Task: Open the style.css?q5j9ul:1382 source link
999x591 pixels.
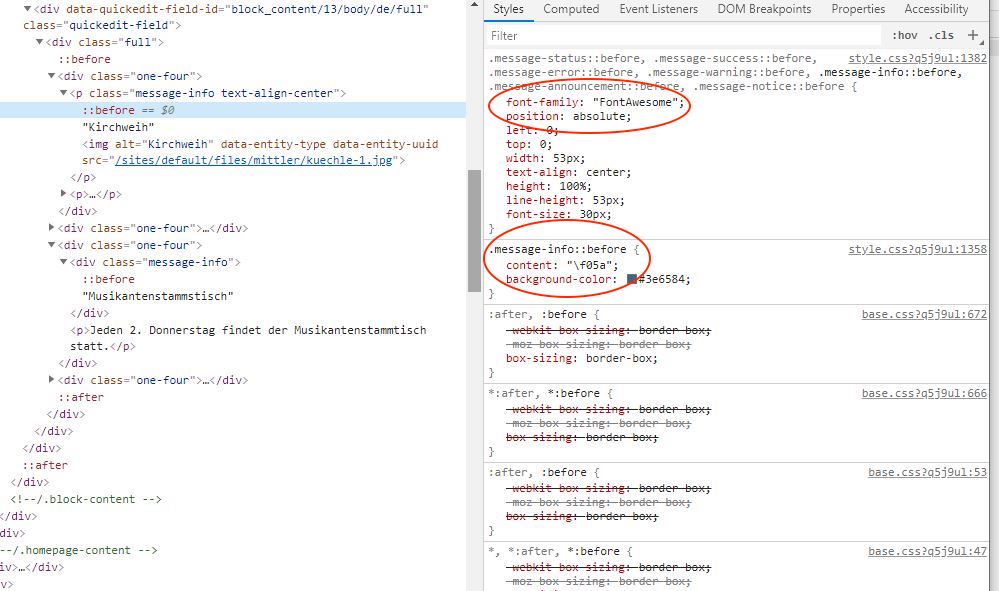Action: tap(917, 59)
